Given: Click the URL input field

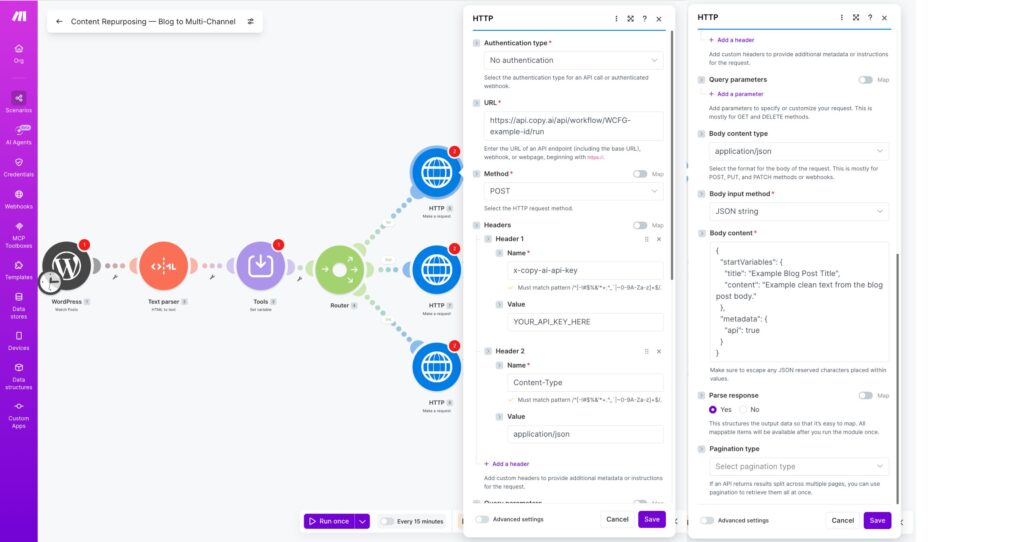Looking at the screenshot, I should pyautogui.click(x=573, y=126).
